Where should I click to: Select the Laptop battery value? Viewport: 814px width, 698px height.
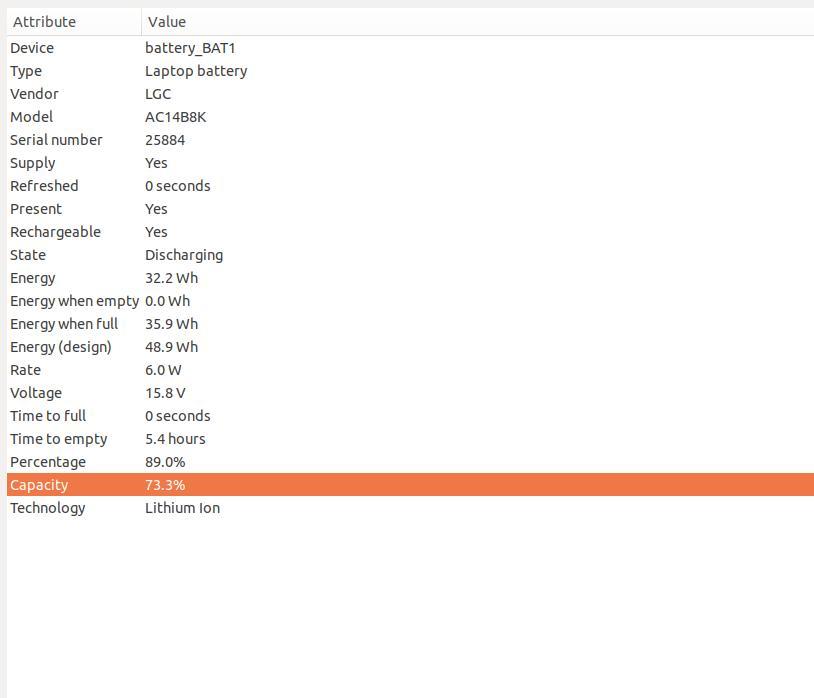pos(196,71)
